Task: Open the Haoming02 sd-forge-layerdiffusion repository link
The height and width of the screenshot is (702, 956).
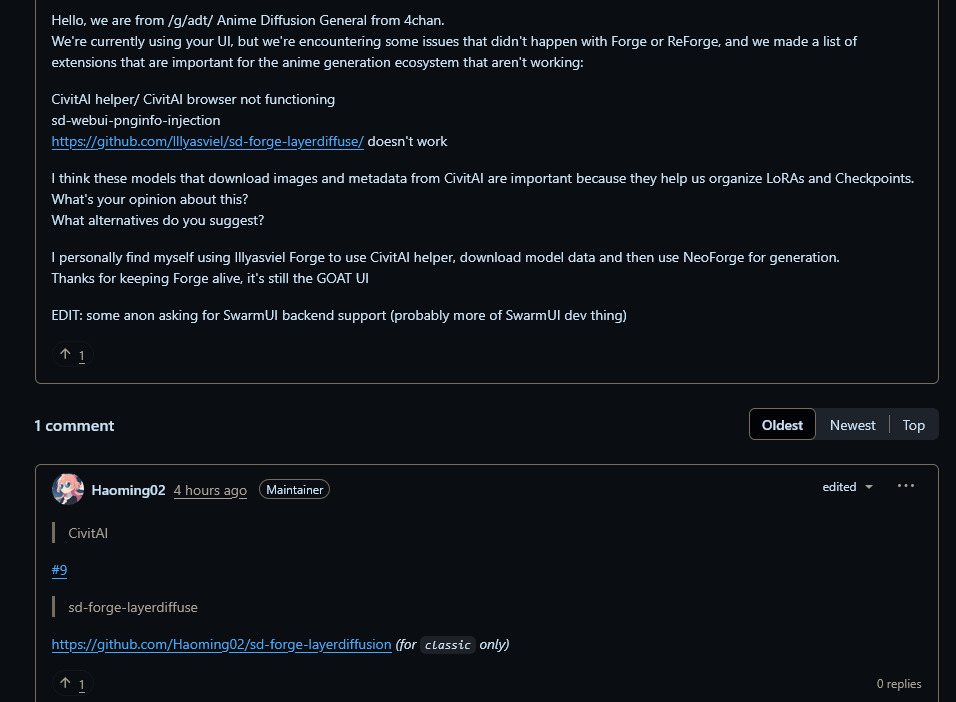Action: [x=221, y=645]
